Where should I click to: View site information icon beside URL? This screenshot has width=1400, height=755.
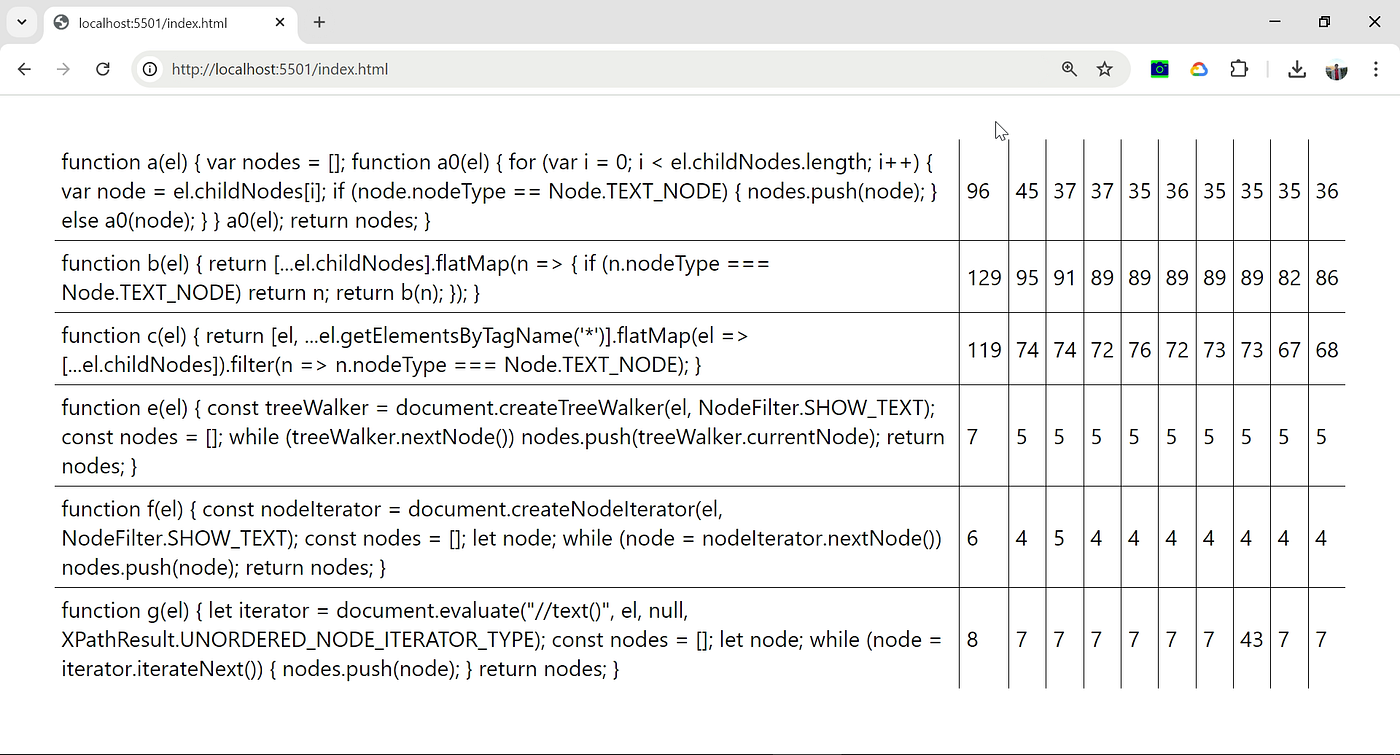point(150,69)
